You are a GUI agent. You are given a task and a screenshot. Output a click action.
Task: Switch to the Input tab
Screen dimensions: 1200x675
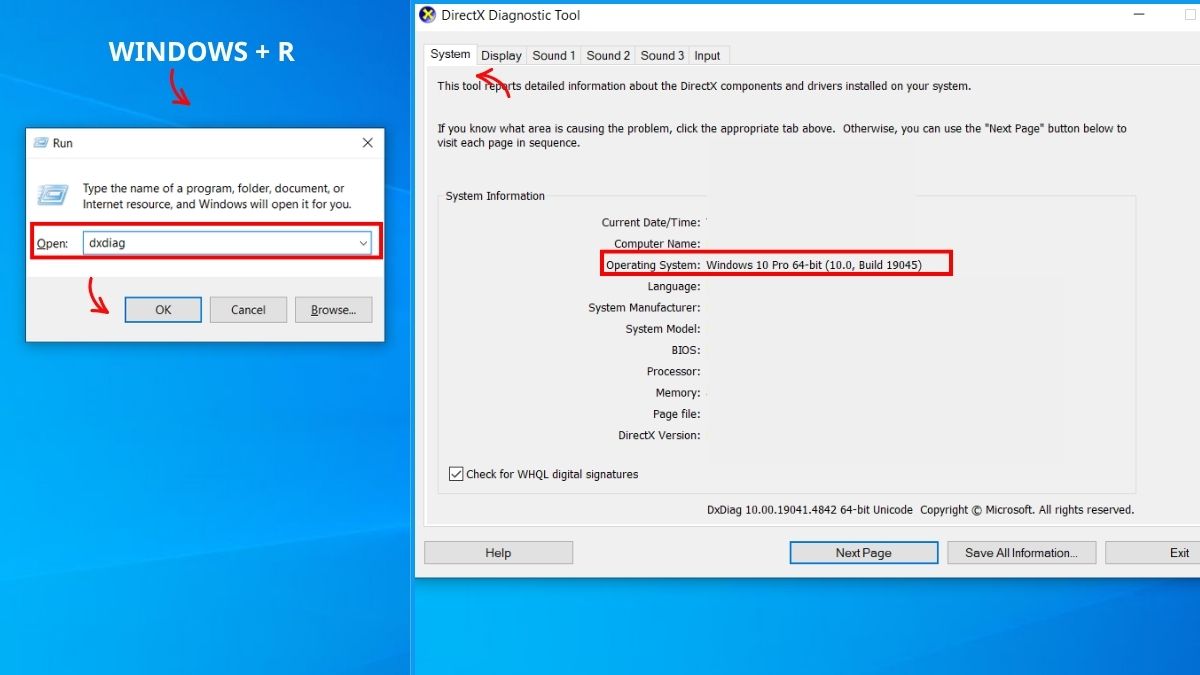(x=707, y=56)
